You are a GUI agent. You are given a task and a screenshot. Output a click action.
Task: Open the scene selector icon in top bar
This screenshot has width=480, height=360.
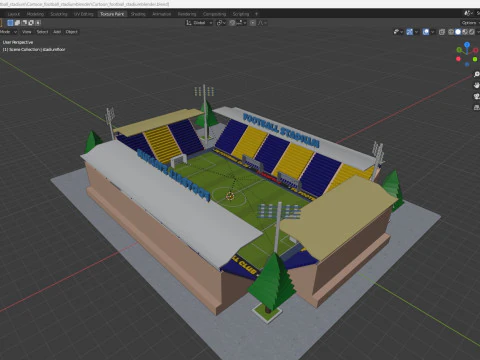(468, 13)
